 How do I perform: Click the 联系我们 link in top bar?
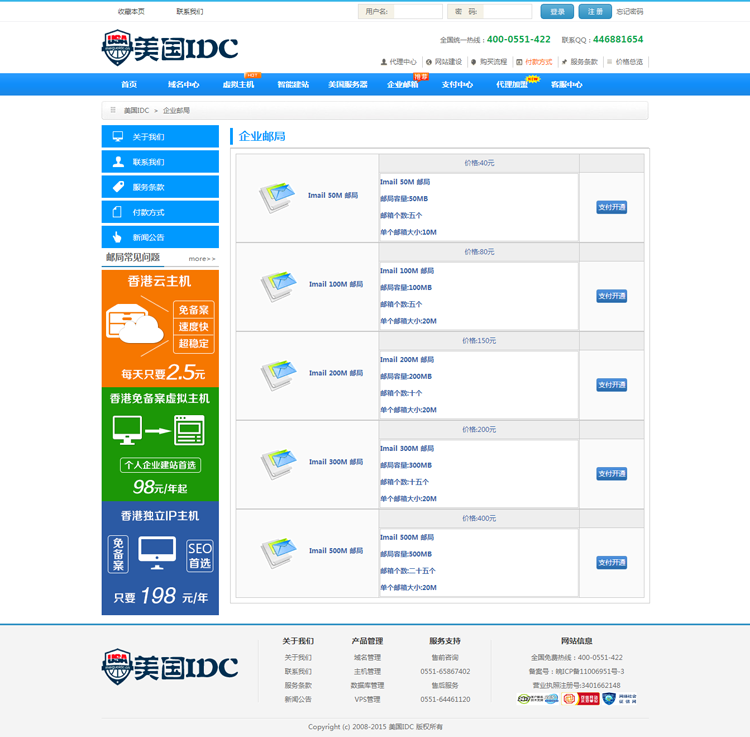pos(190,11)
